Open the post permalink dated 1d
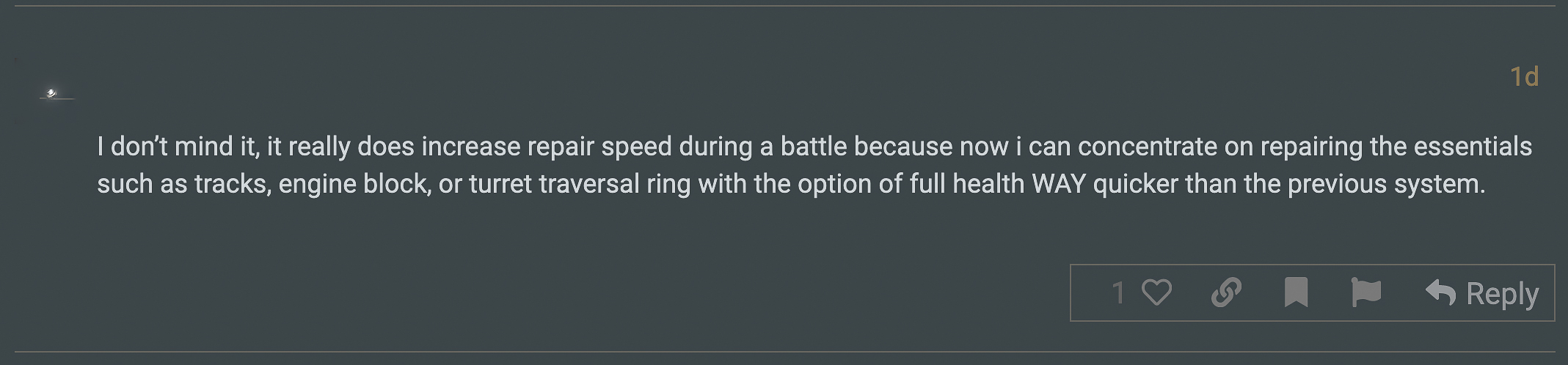1568x365 pixels. 1523,77
